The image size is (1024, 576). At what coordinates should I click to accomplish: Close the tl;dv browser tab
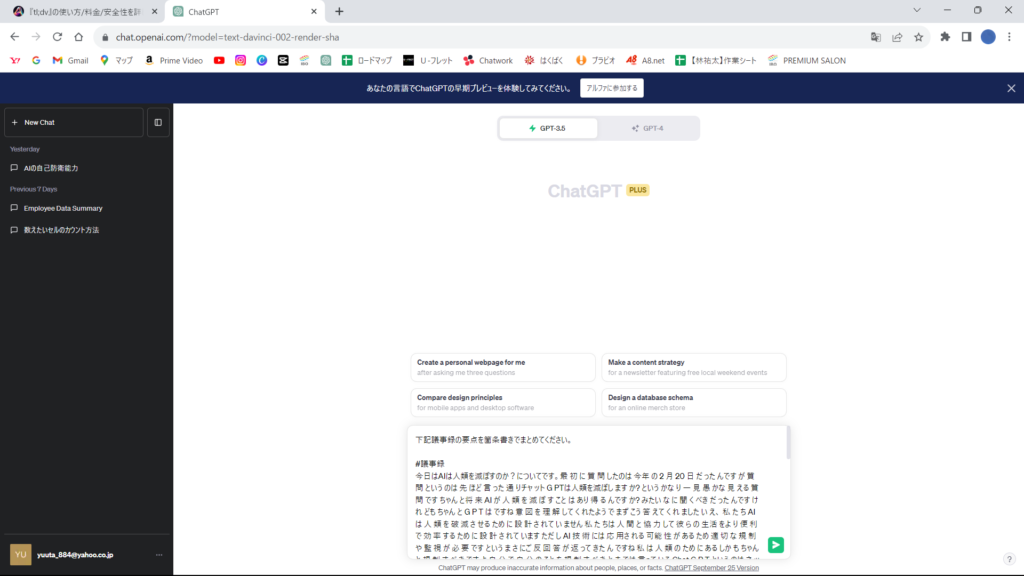coord(154,12)
